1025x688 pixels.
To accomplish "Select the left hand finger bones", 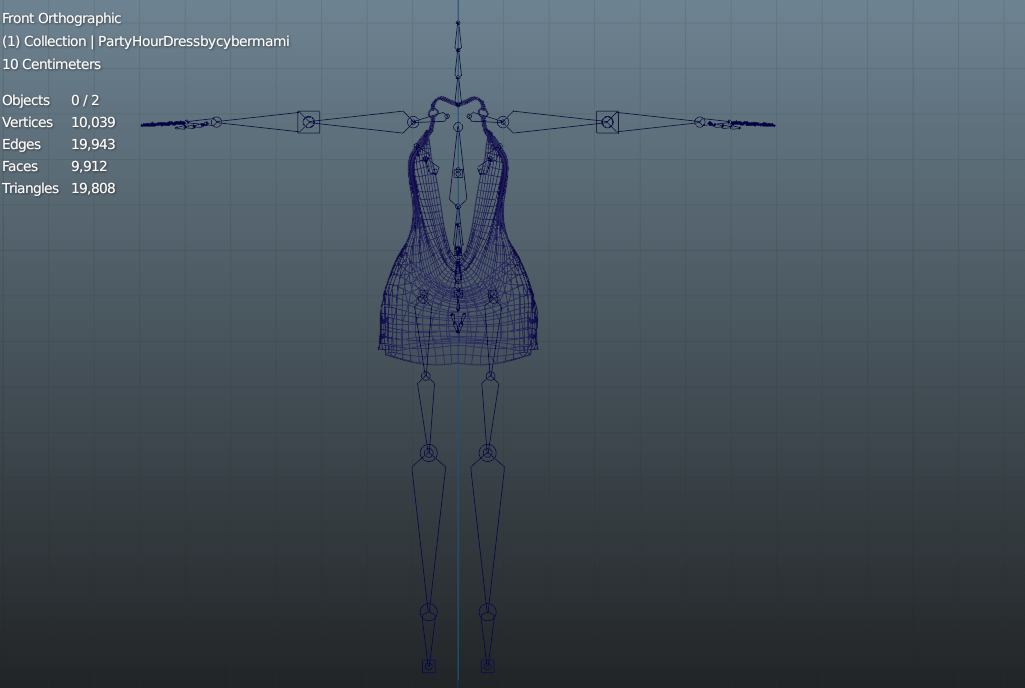I will pyautogui.click(x=170, y=125).
